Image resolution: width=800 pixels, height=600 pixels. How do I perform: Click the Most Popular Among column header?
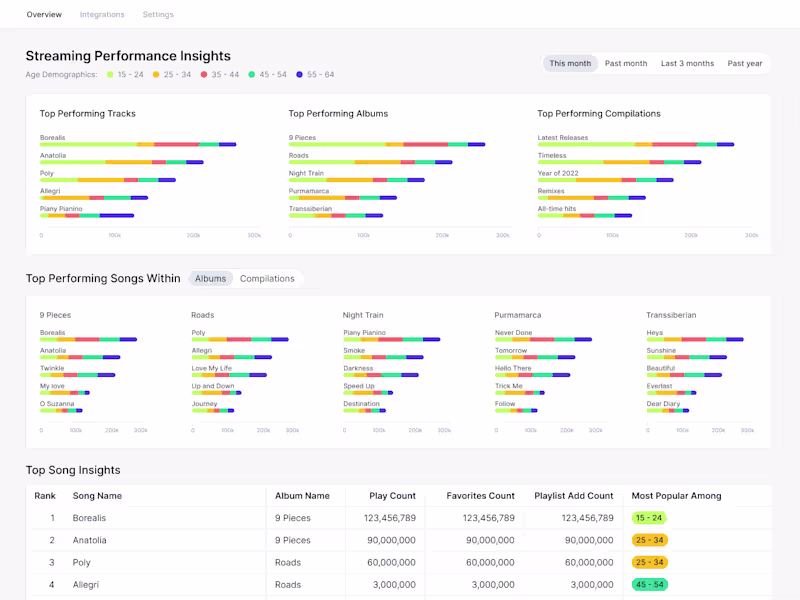[x=676, y=496]
